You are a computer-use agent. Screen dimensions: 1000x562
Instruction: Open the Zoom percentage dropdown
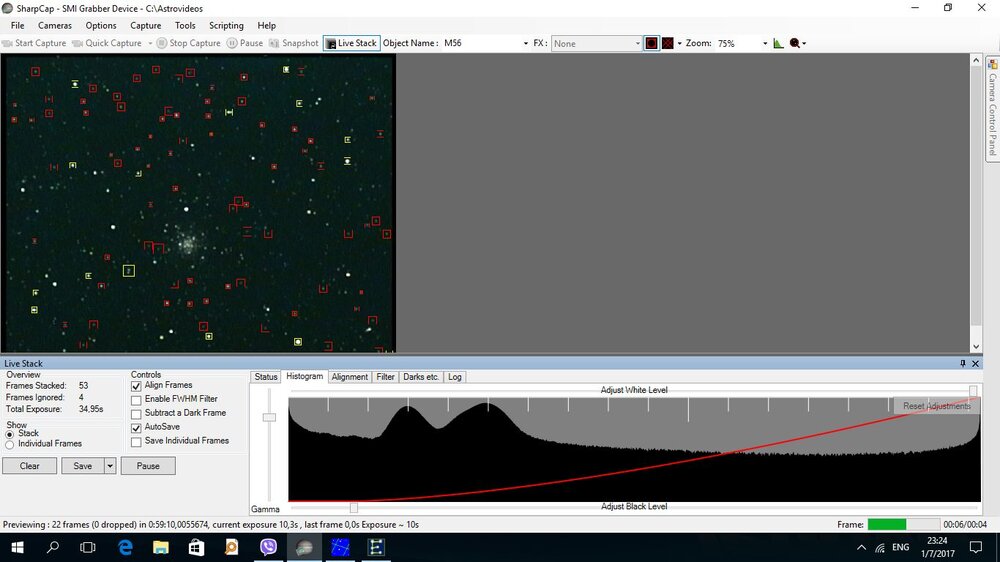[x=765, y=44]
